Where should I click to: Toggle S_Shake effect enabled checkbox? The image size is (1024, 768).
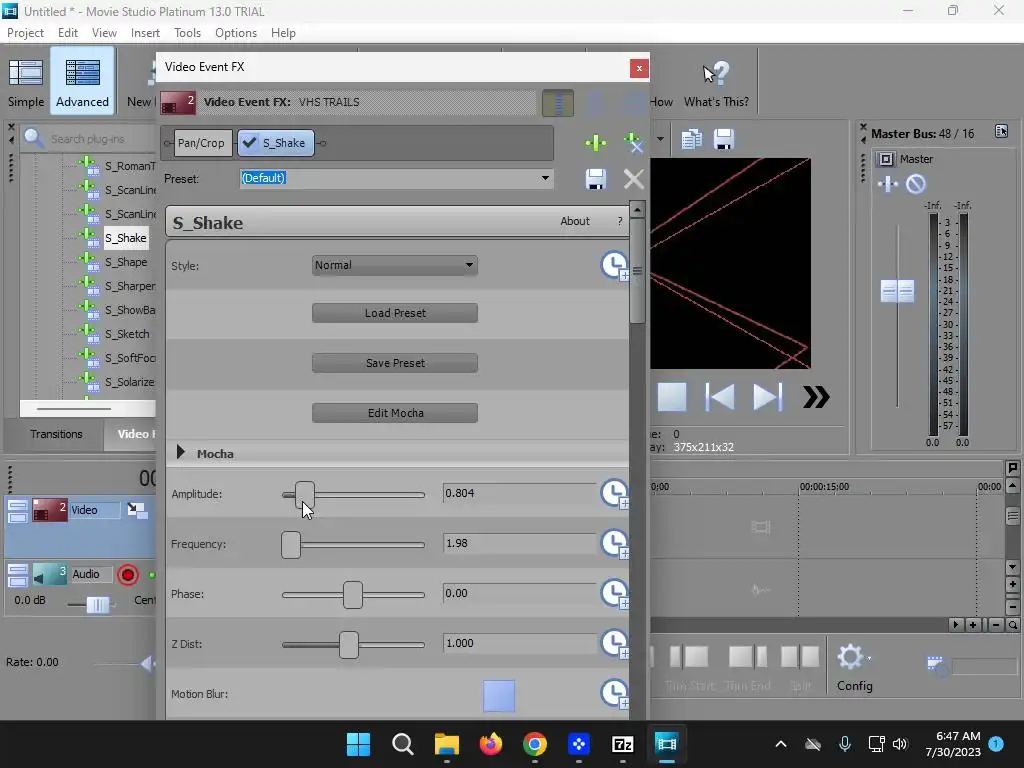[249, 142]
